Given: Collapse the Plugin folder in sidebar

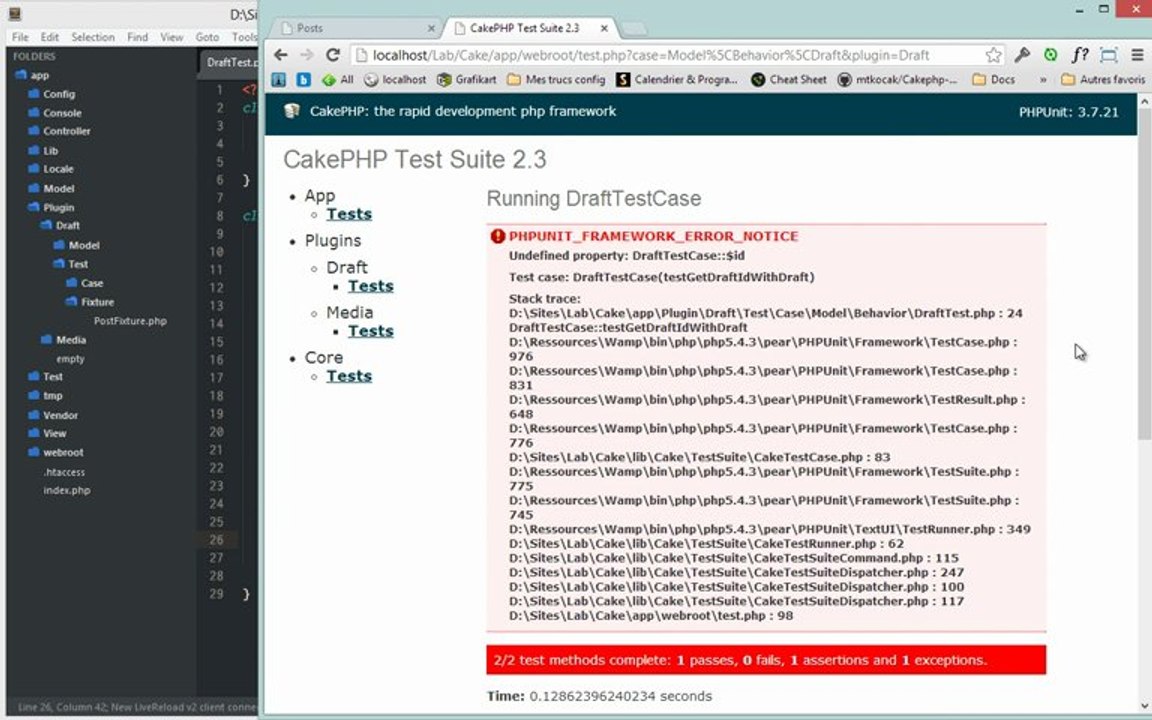Looking at the screenshot, I should (51, 207).
